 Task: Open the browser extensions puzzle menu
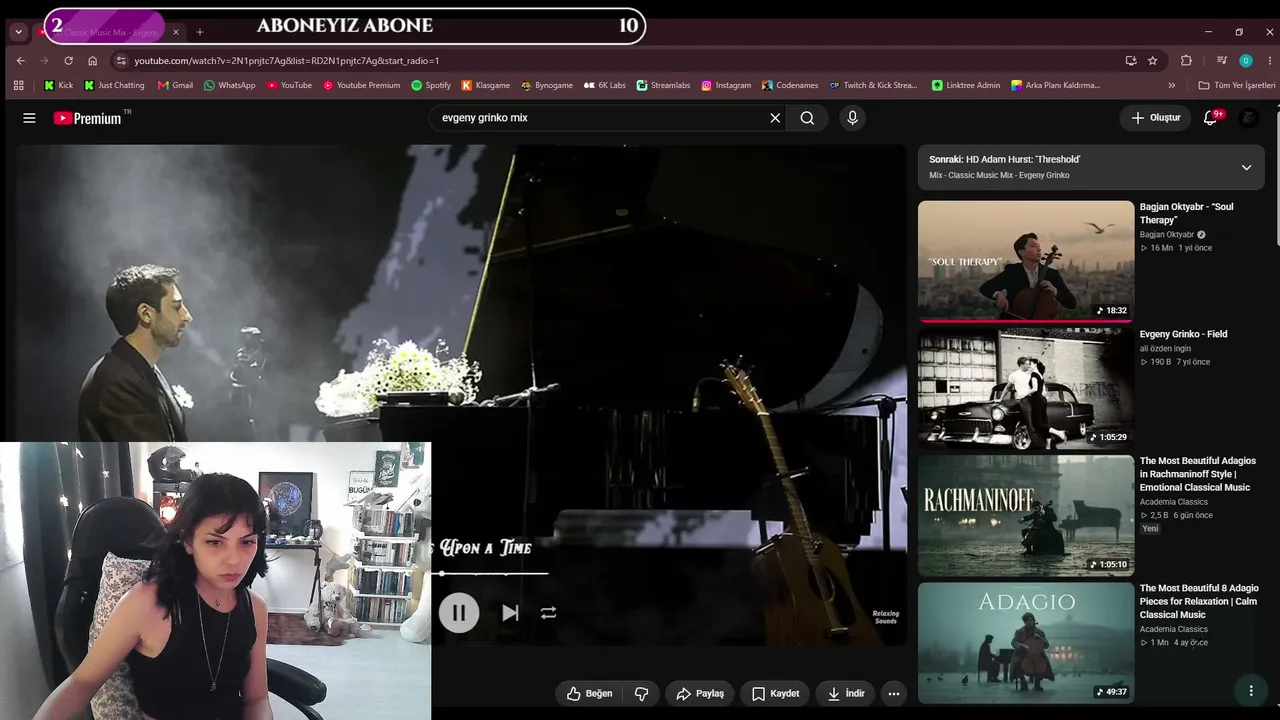coord(1186,60)
